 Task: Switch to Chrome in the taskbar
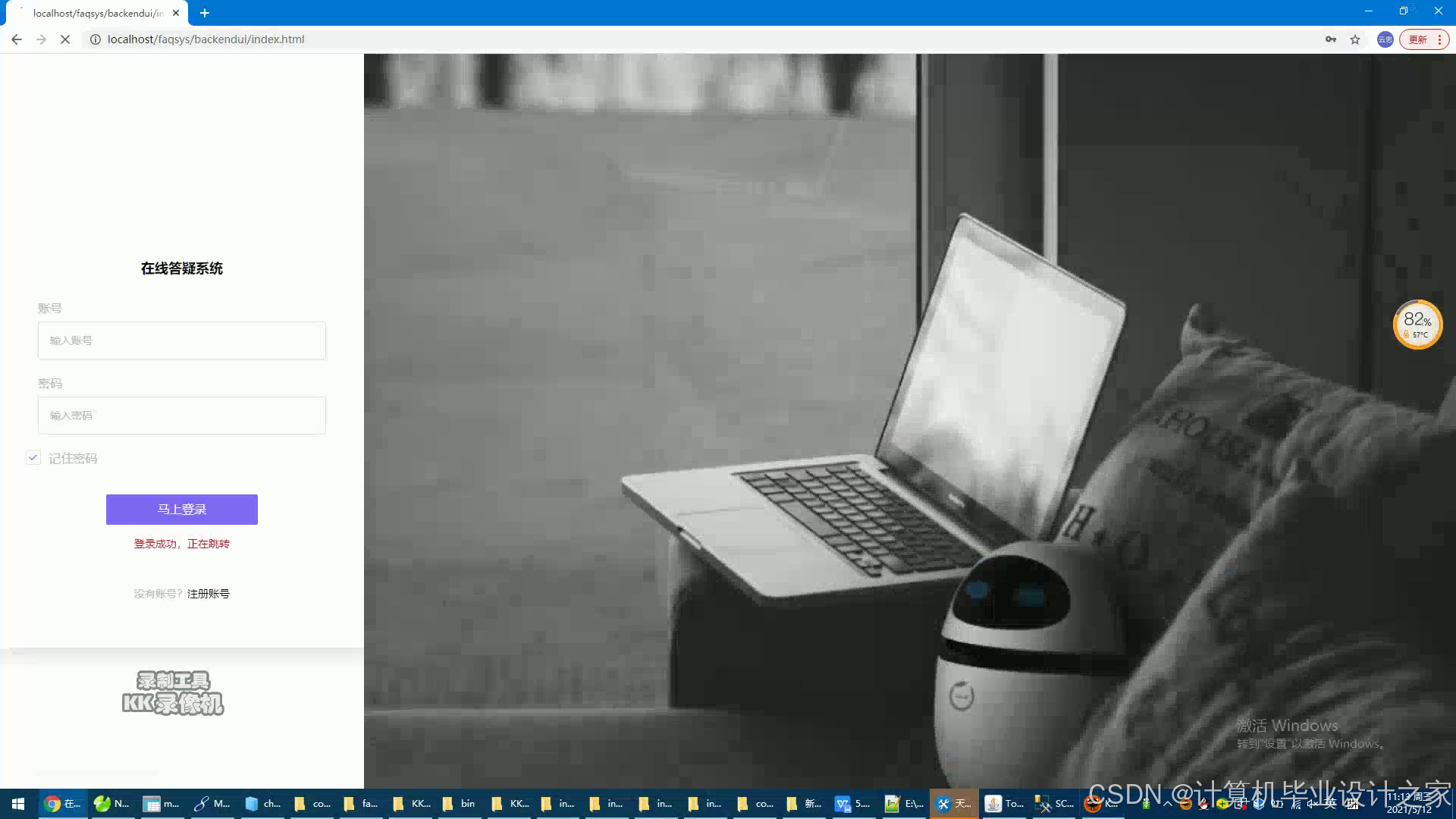[62, 804]
